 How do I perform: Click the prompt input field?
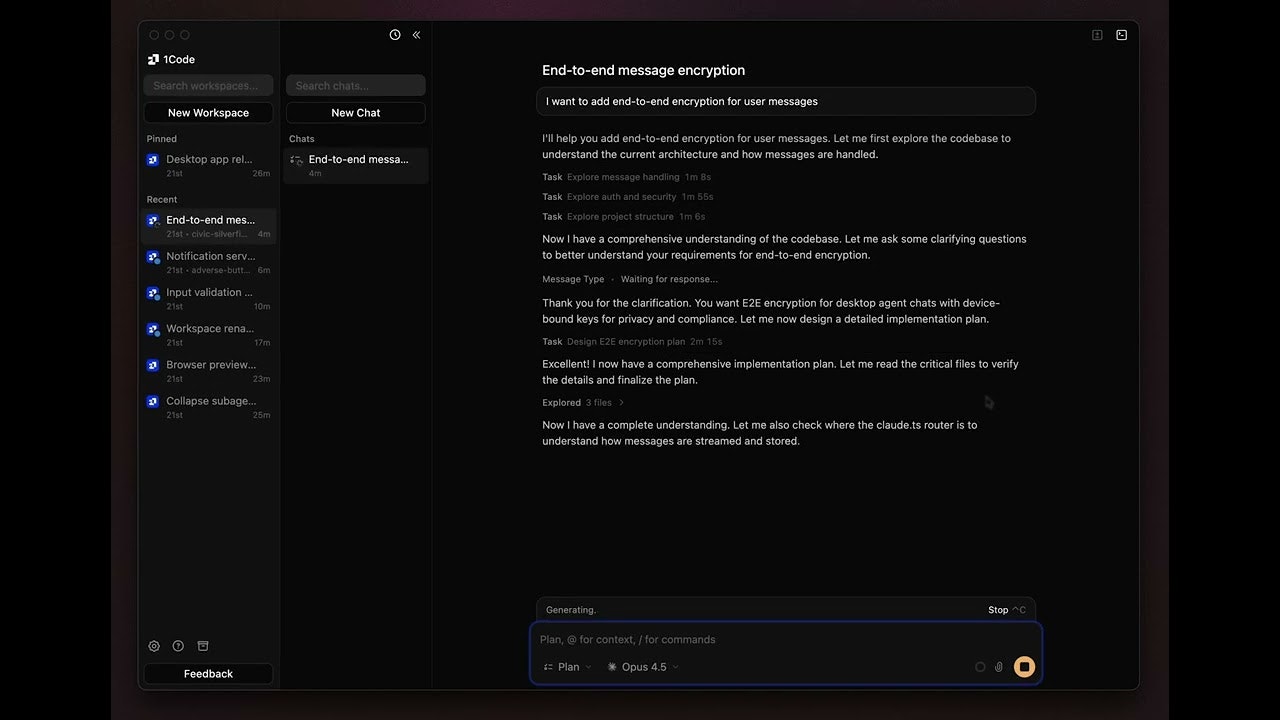[785, 639]
